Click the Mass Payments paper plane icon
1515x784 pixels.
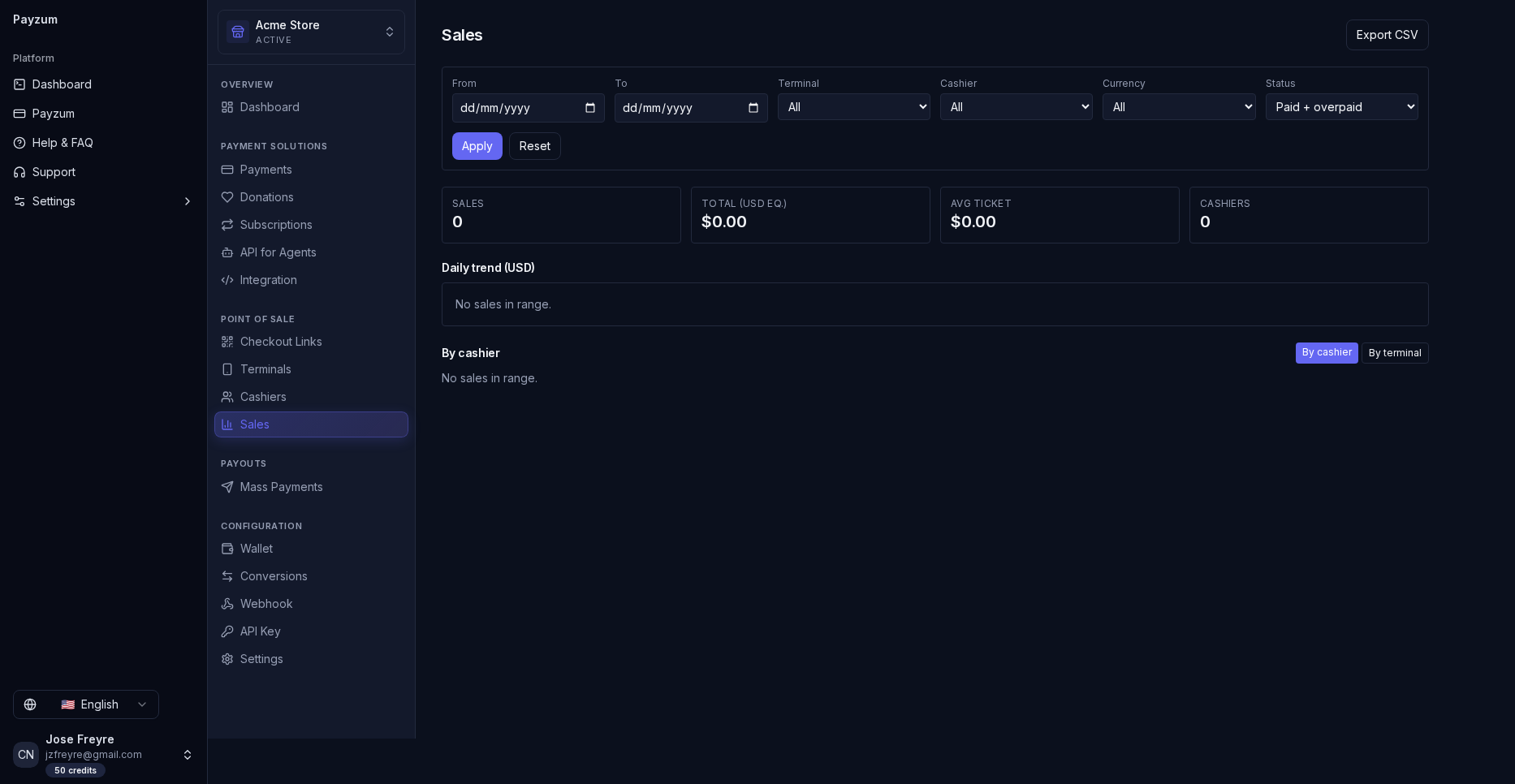[227, 487]
